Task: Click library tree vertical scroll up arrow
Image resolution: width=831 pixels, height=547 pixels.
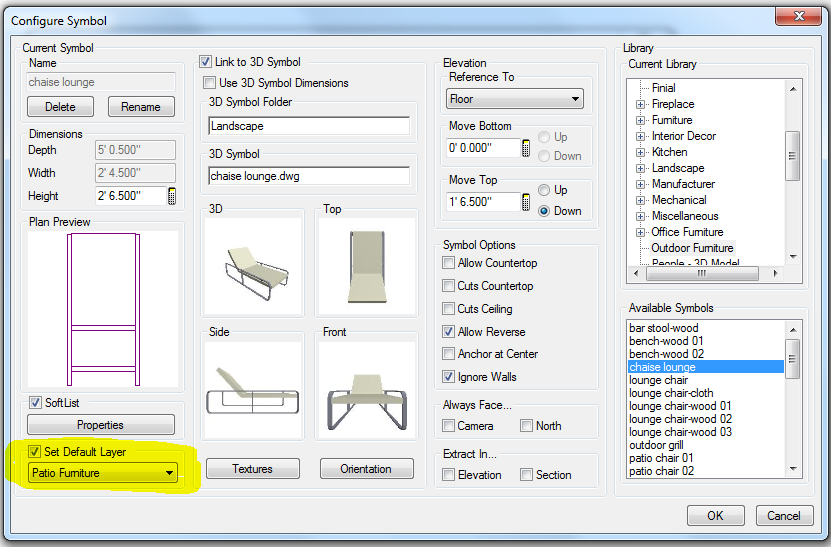Action: [793, 89]
